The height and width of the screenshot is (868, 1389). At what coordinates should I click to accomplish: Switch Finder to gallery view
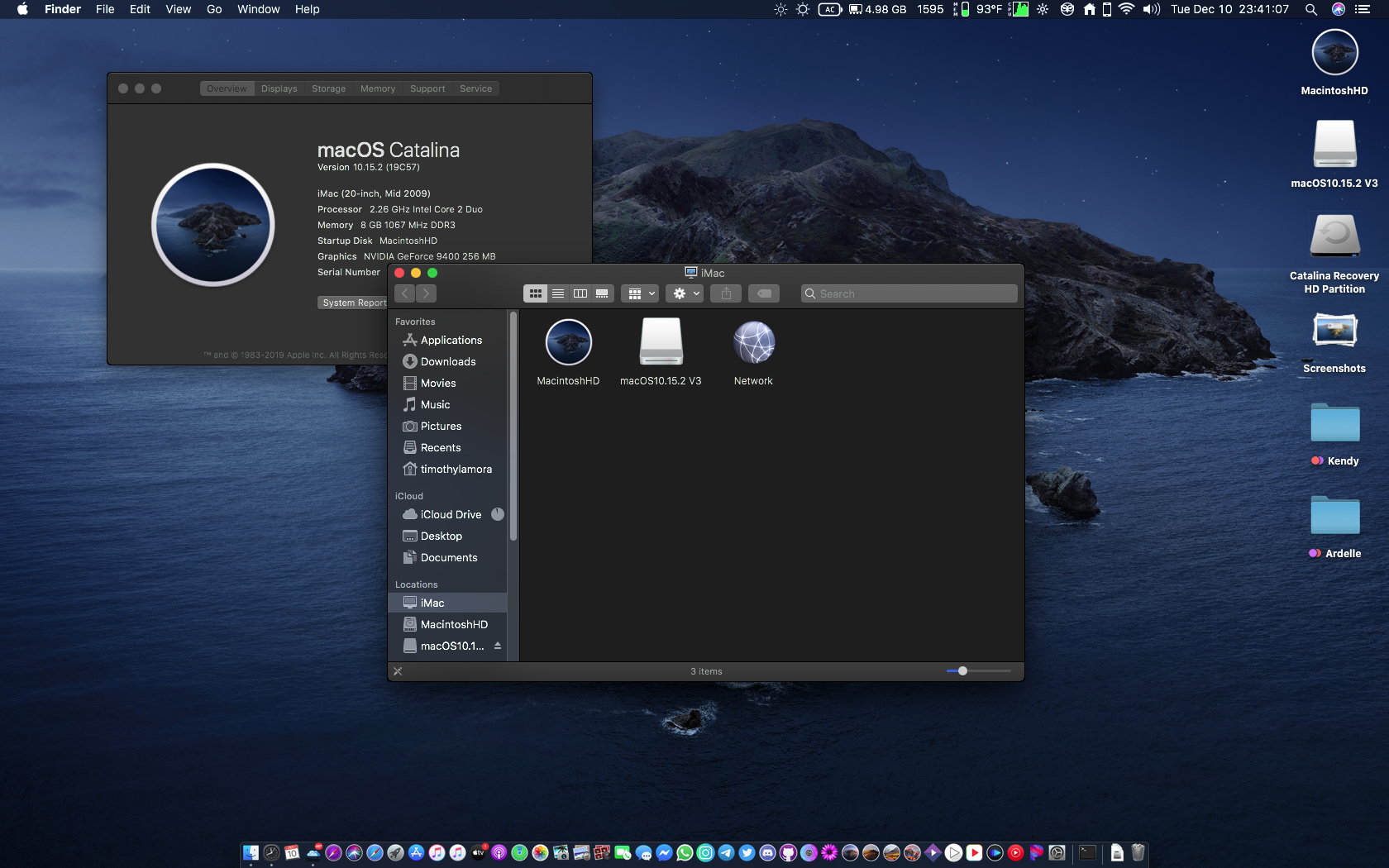coord(602,293)
